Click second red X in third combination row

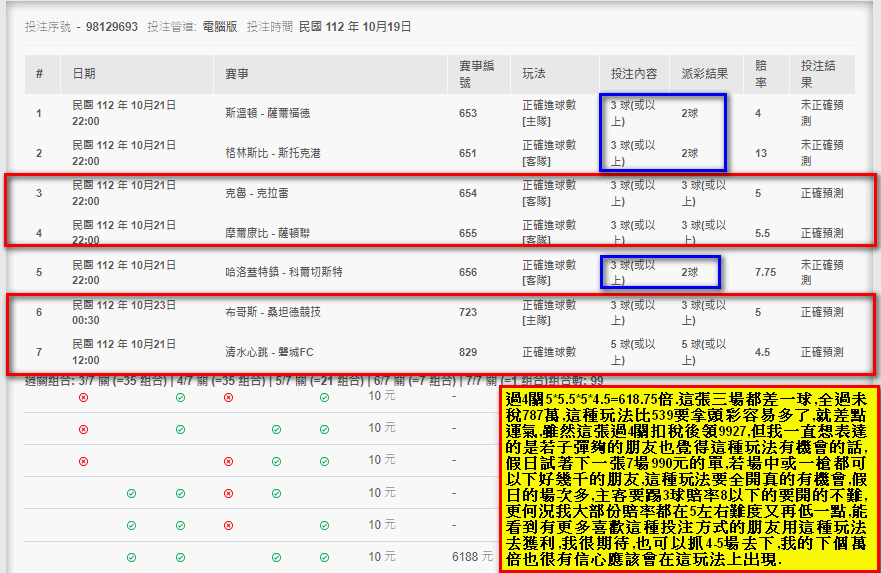pyautogui.click(x=228, y=461)
